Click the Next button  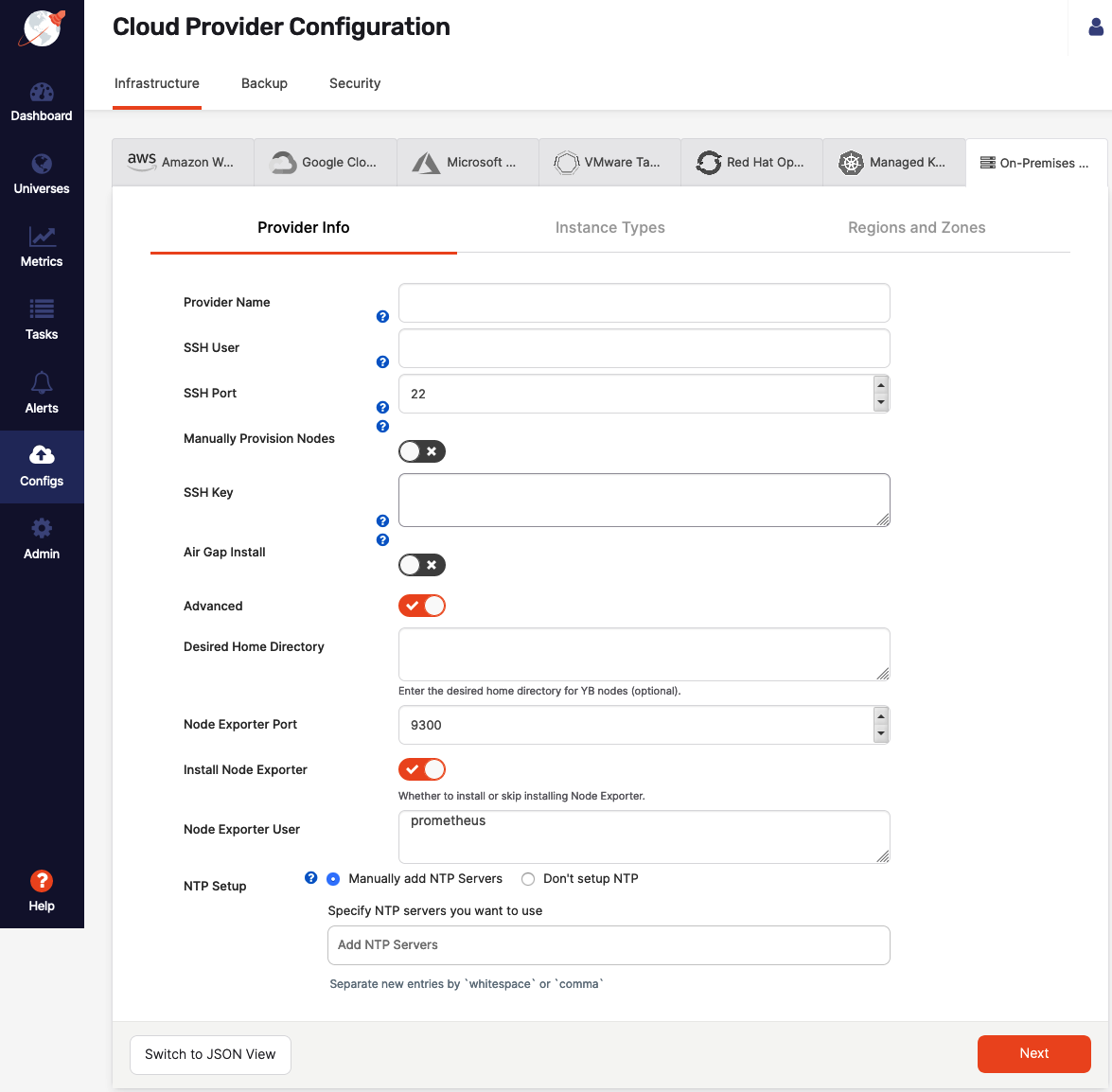tap(1033, 1053)
